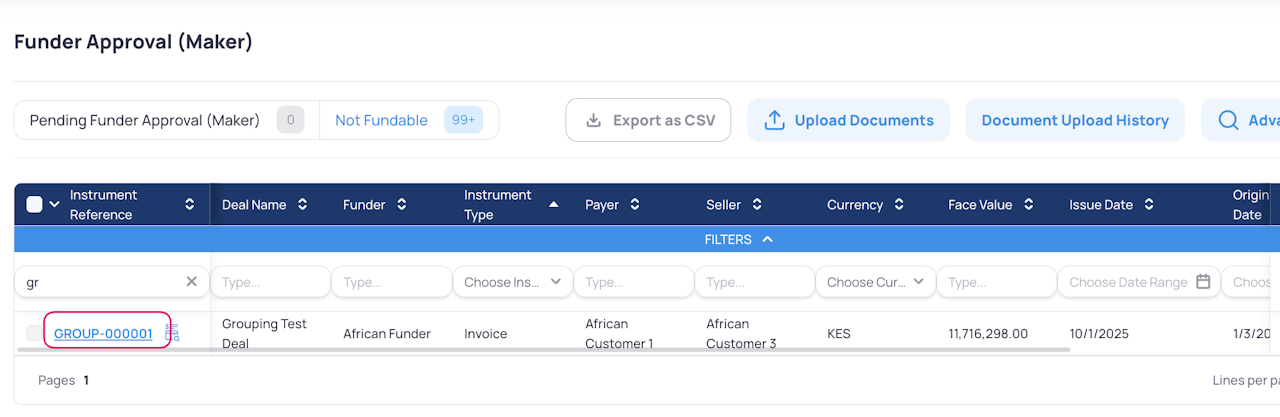Screen dimensions: 1280x417
Task: Check the GROUP-000001 row checkbox
Action: point(35,333)
